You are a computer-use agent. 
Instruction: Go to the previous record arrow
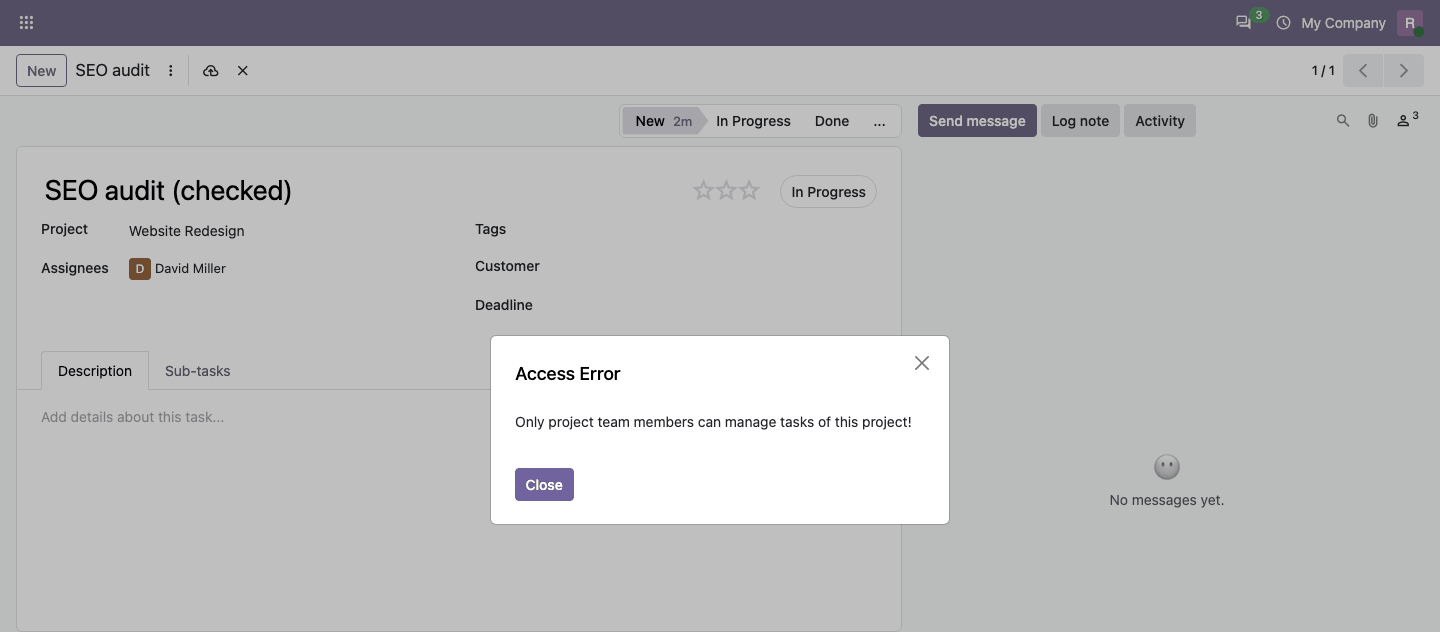[1363, 71]
